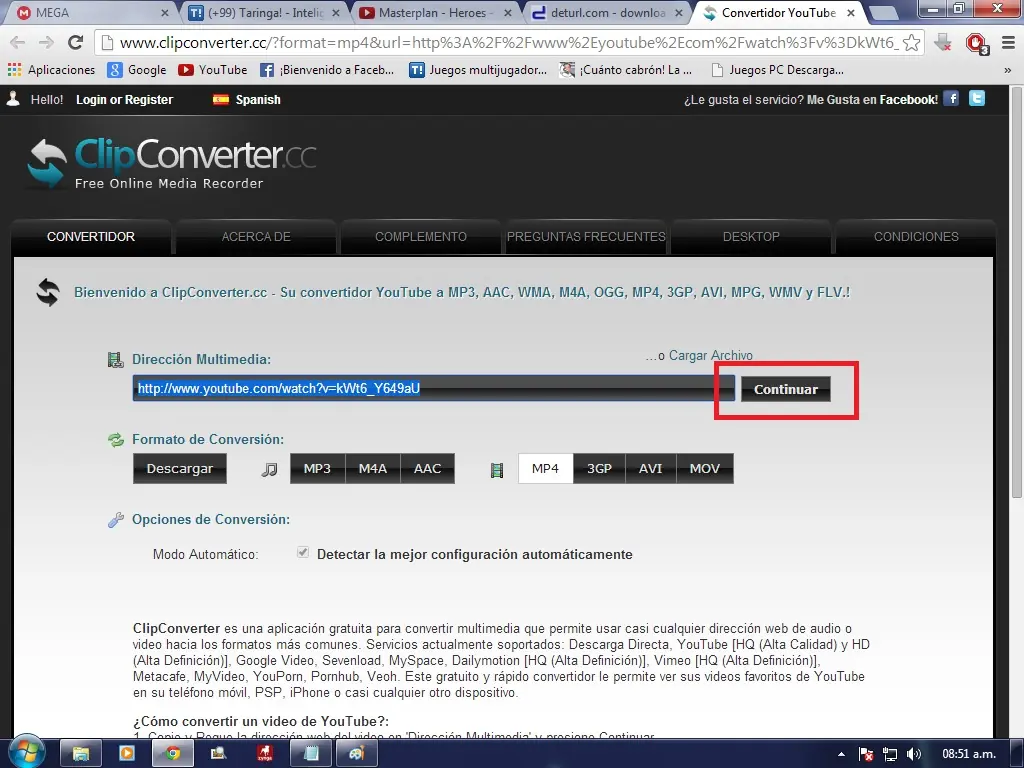Screen dimensions: 1024x768
Task: Open the Juegos multijugador bookmark
Action: [x=478, y=69]
